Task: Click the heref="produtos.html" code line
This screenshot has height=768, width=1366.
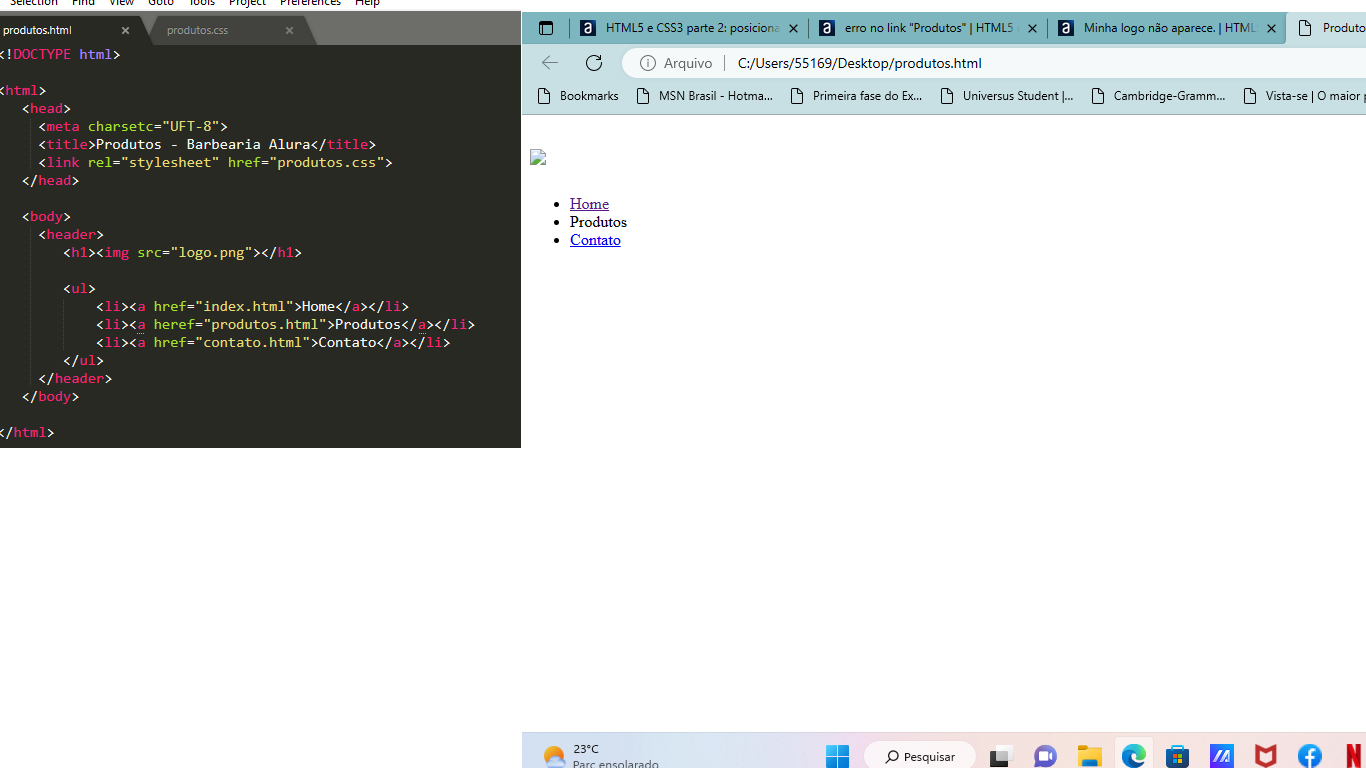Action: tap(285, 324)
